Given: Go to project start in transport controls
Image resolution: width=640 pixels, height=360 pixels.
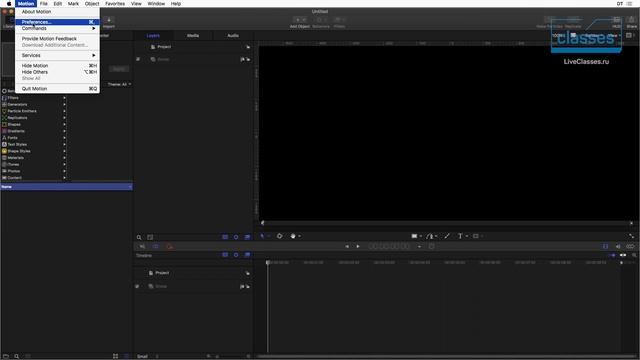Looking at the screenshot, I should (347, 247).
